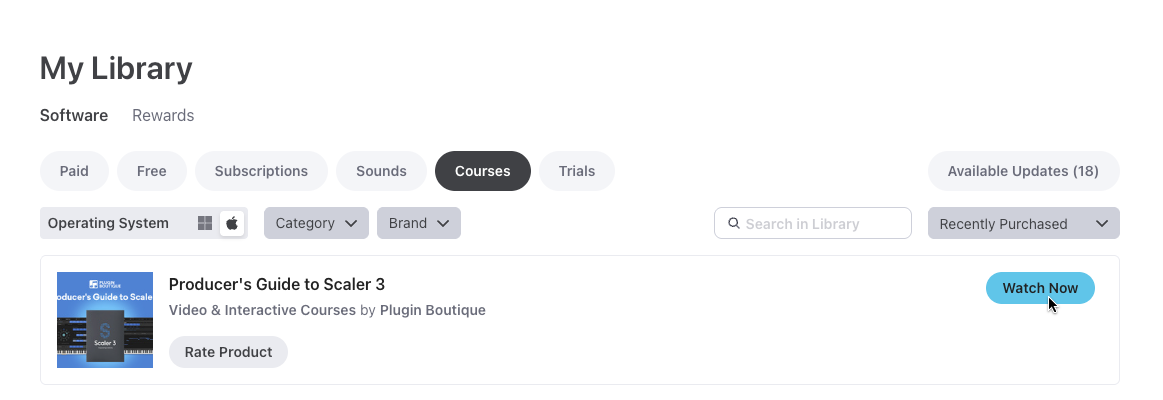
Task: Show Free products filter
Action: pyautogui.click(x=152, y=171)
